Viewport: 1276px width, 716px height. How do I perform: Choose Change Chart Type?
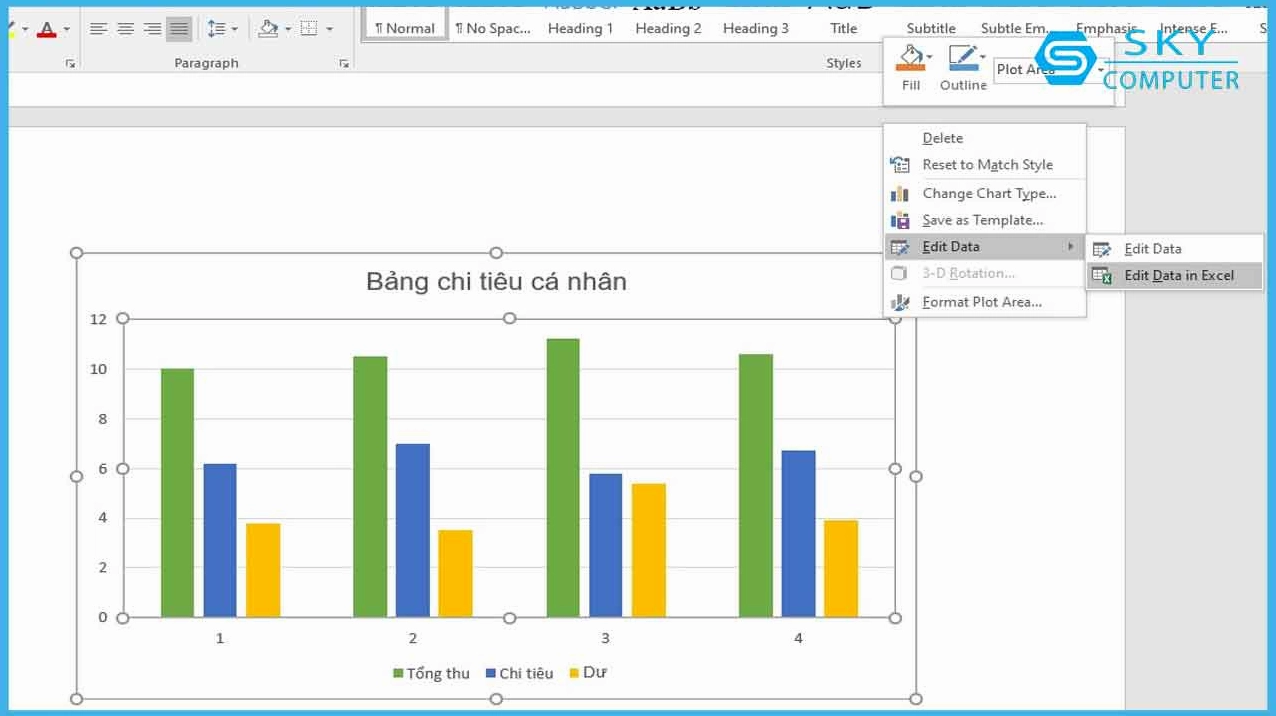coord(984,193)
